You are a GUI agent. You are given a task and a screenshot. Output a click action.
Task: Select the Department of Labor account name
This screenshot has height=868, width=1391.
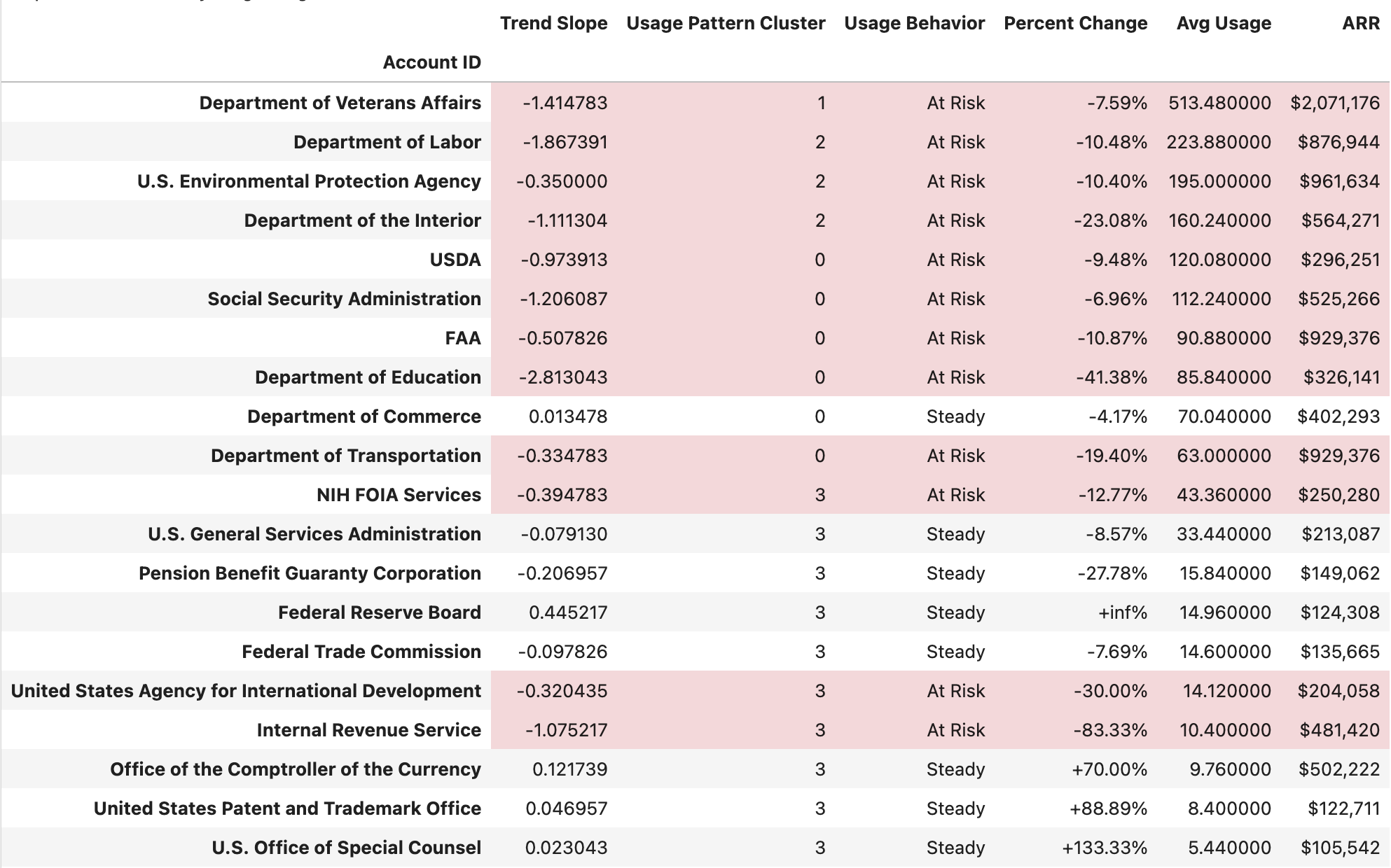click(387, 141)
